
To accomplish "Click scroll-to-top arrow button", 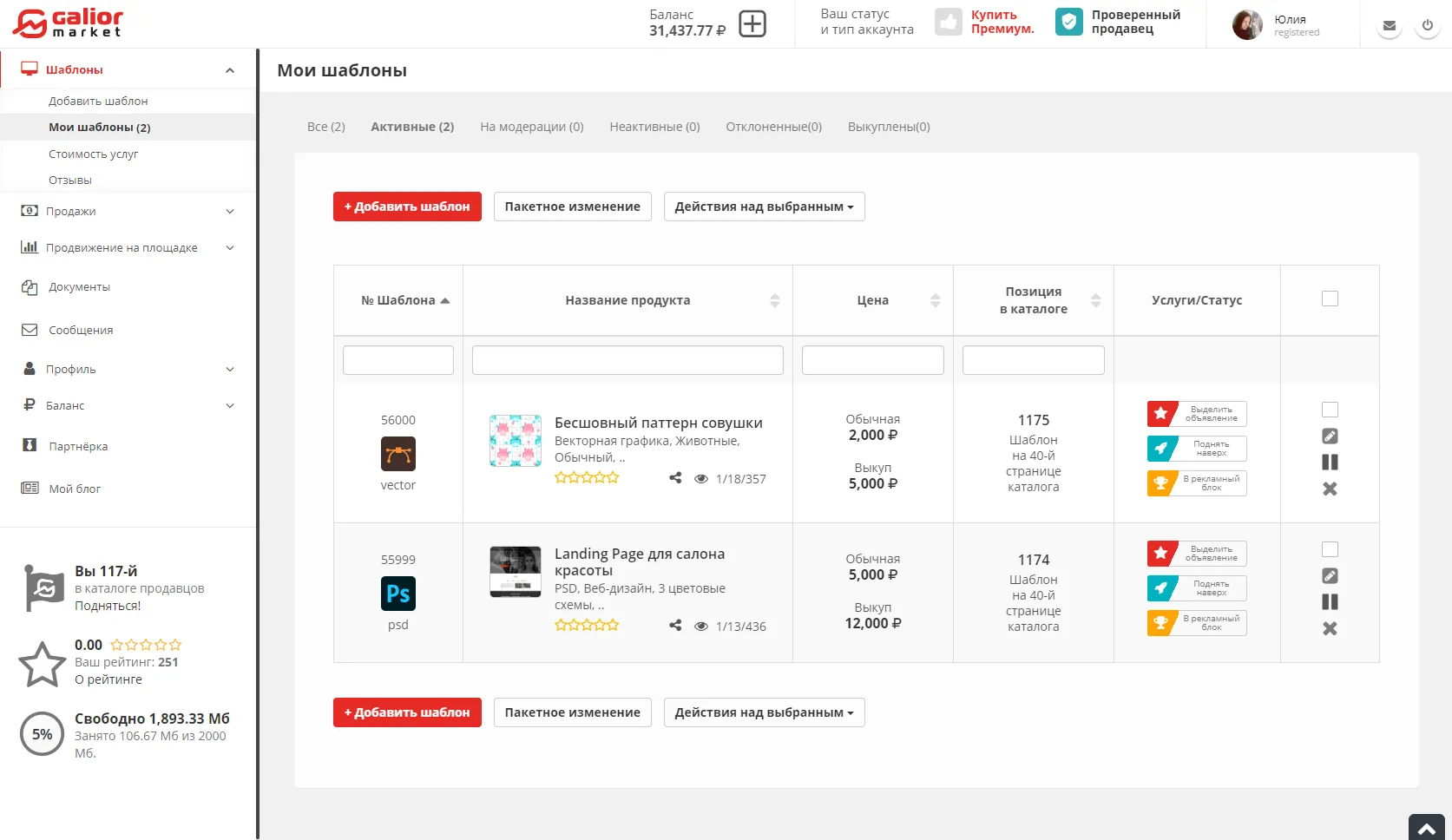I will [x=1426, y=829].
